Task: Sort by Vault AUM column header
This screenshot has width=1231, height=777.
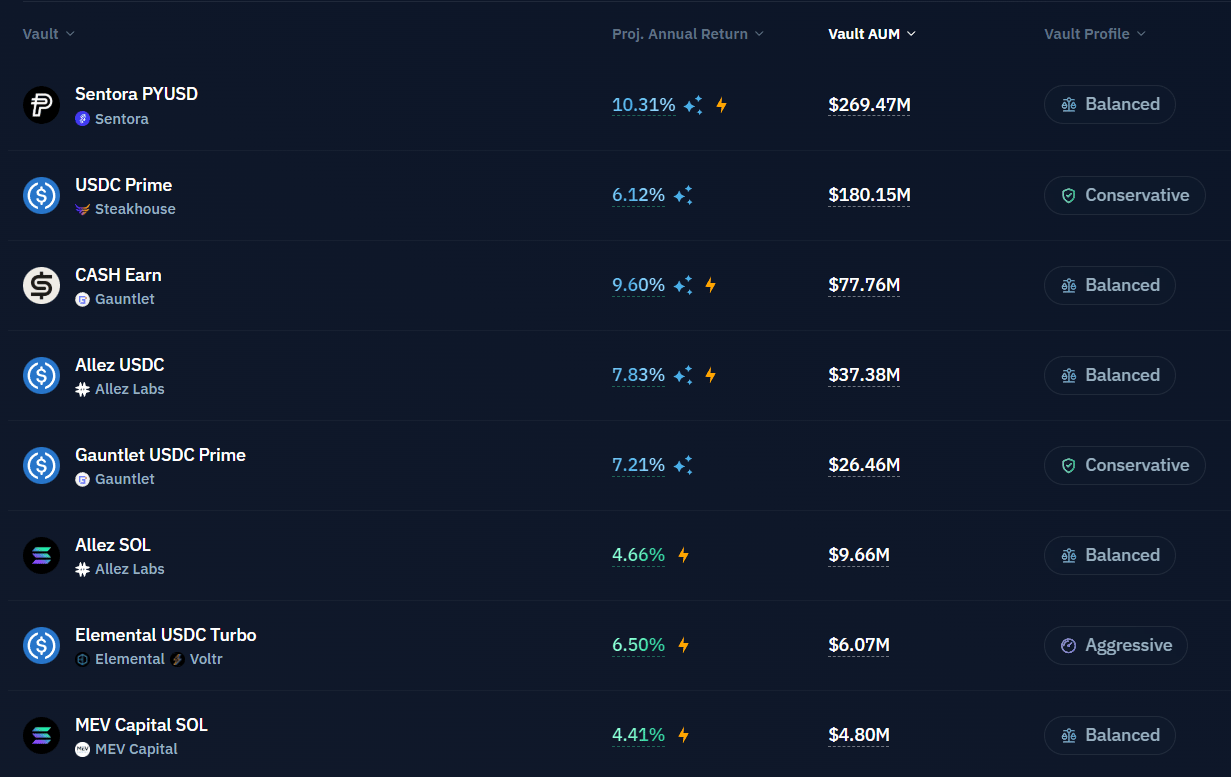Action: (x=872, y=34)
